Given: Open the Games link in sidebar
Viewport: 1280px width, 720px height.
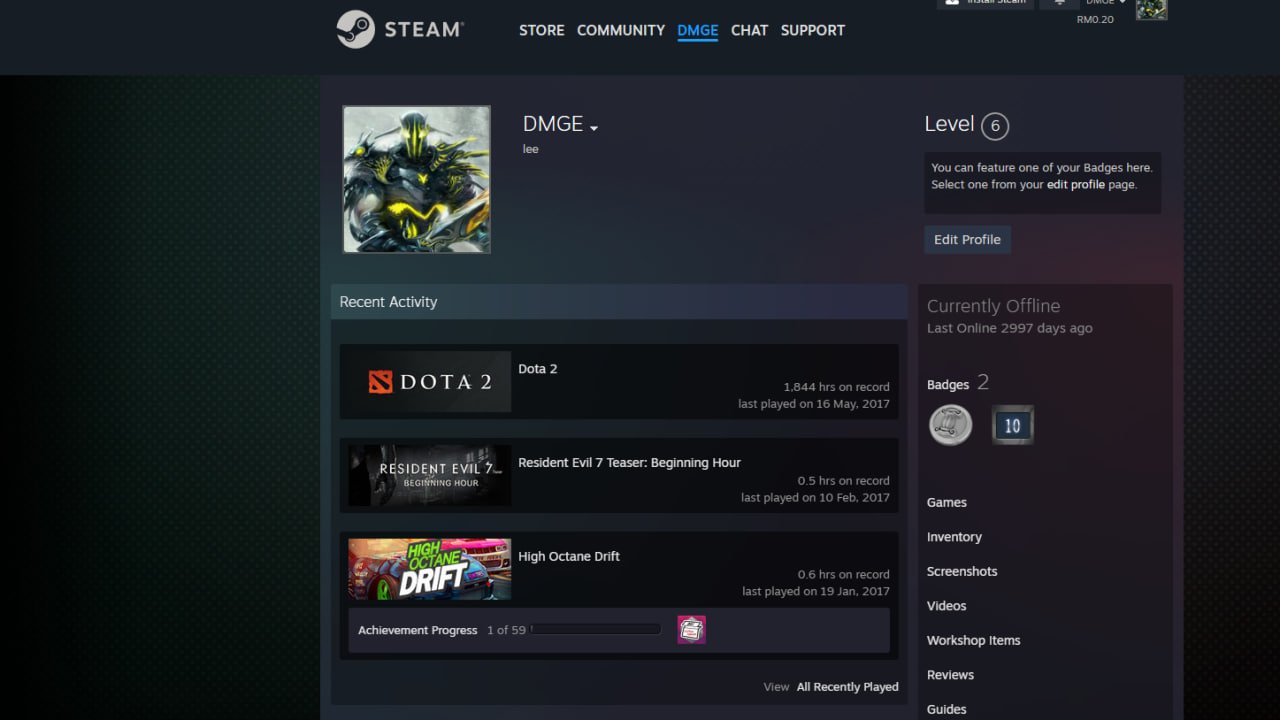Looking at the screenshot, I should click(x=947, y=503).
